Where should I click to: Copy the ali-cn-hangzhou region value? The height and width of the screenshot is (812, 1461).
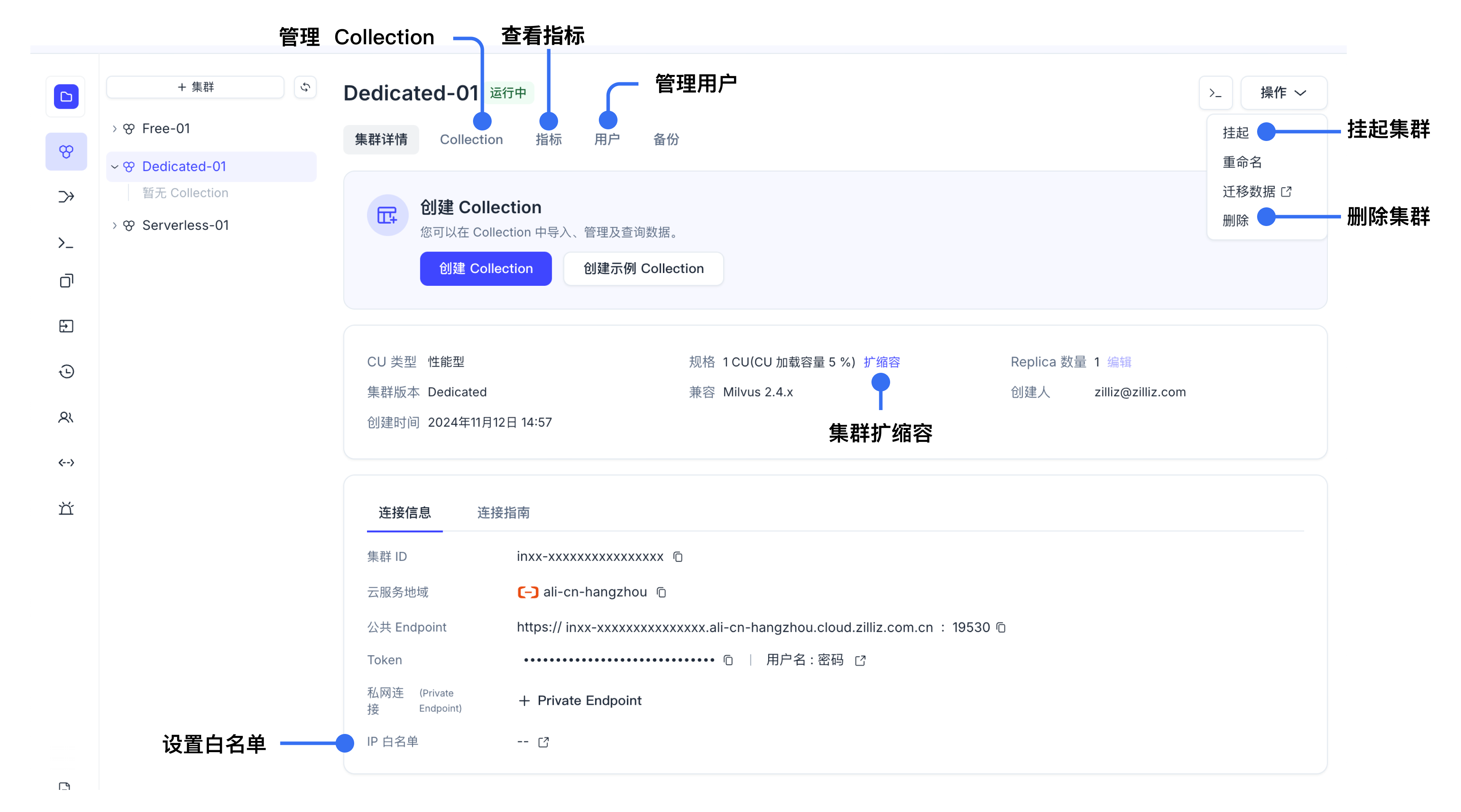[x=661, y=593]
